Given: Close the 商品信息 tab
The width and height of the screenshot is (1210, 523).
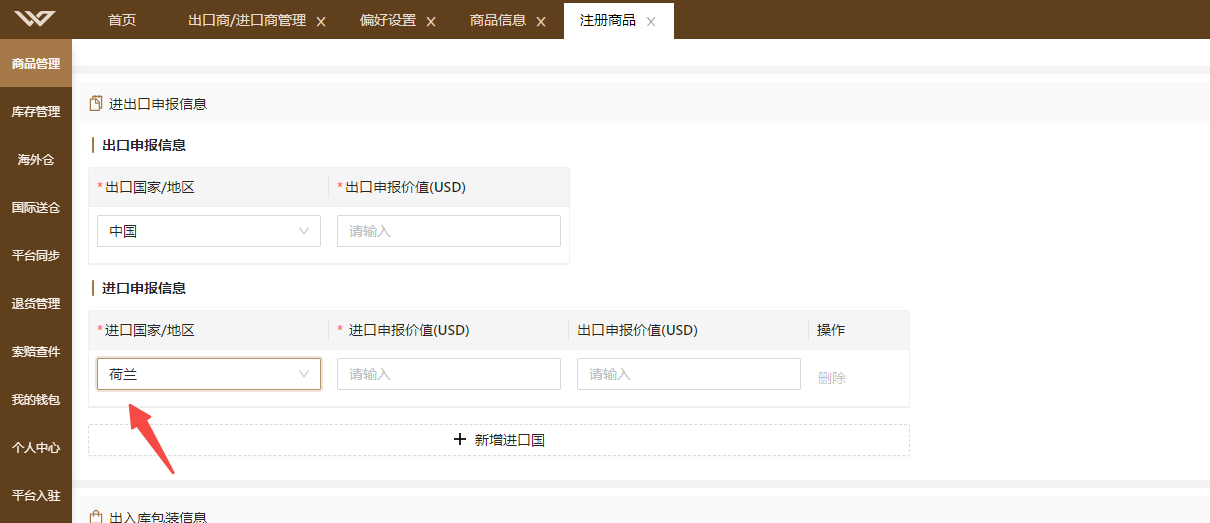Looking at the screenshot, I should 541,21.
